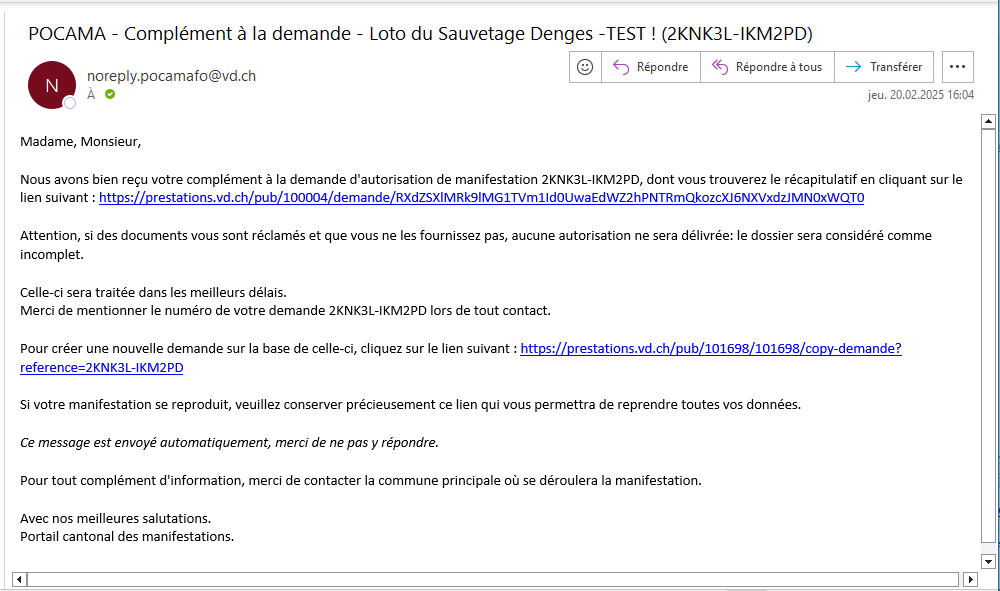Open the demande récapitulatif link
Screen dimensions: 1000x591
click(480, 198)
